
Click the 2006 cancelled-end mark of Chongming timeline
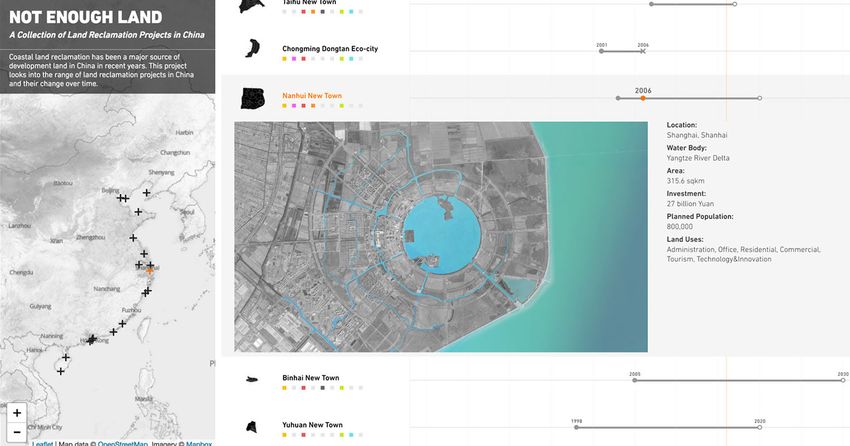pyautogui.click(x=643, y=51)
